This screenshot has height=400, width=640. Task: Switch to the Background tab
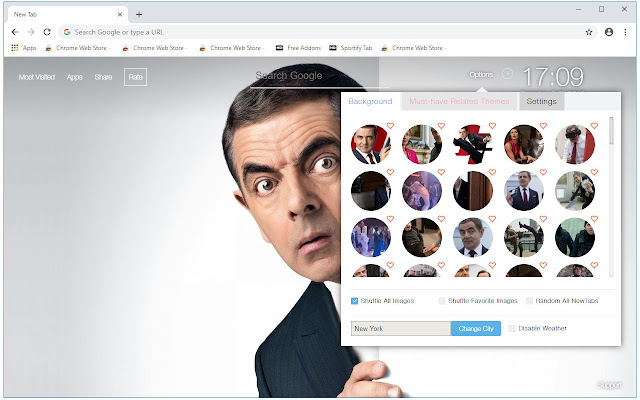(370, 101)
